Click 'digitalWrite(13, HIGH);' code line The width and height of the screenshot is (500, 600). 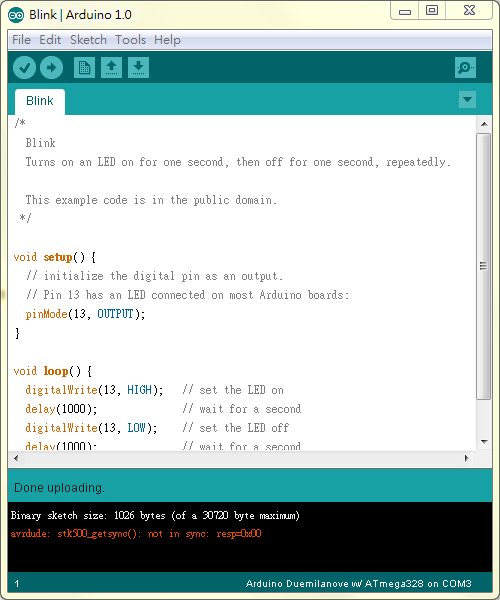94,390
